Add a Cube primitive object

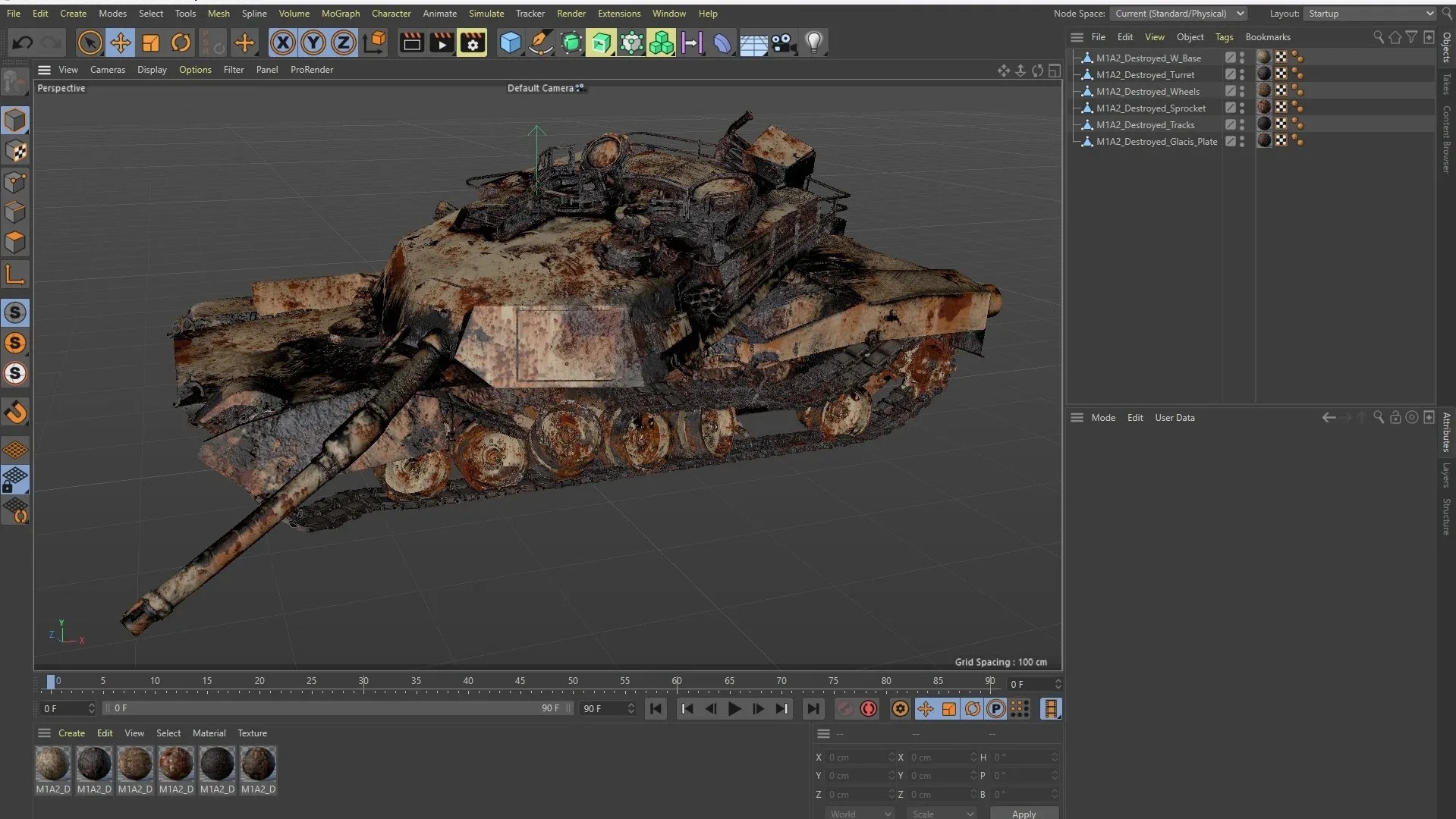[511, 42]
